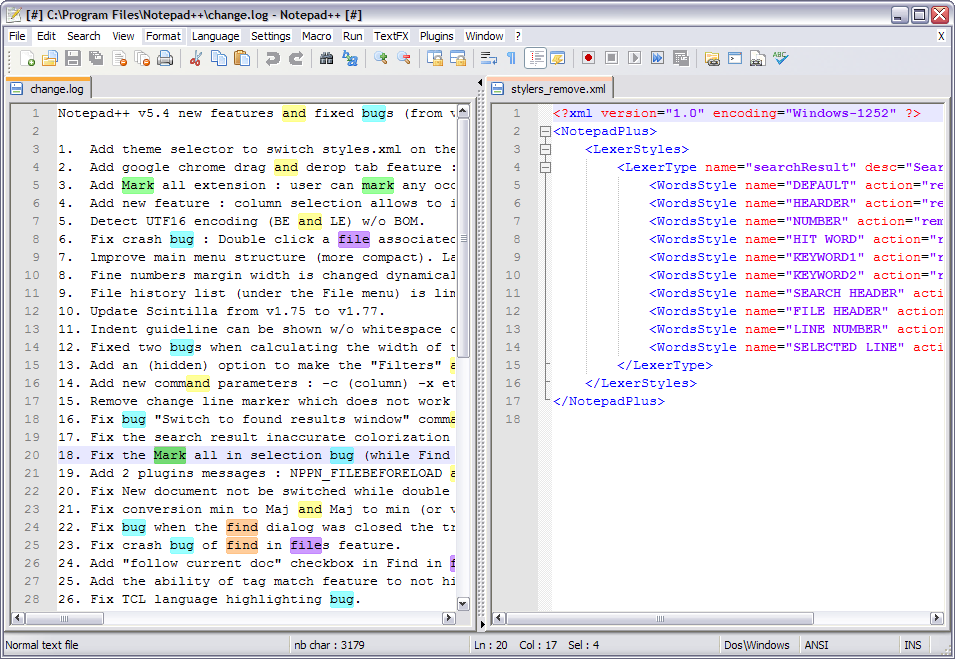Toggle word wrap in the toolbar
The width and height of the screenshot is (955, 659).
(489, 59)
